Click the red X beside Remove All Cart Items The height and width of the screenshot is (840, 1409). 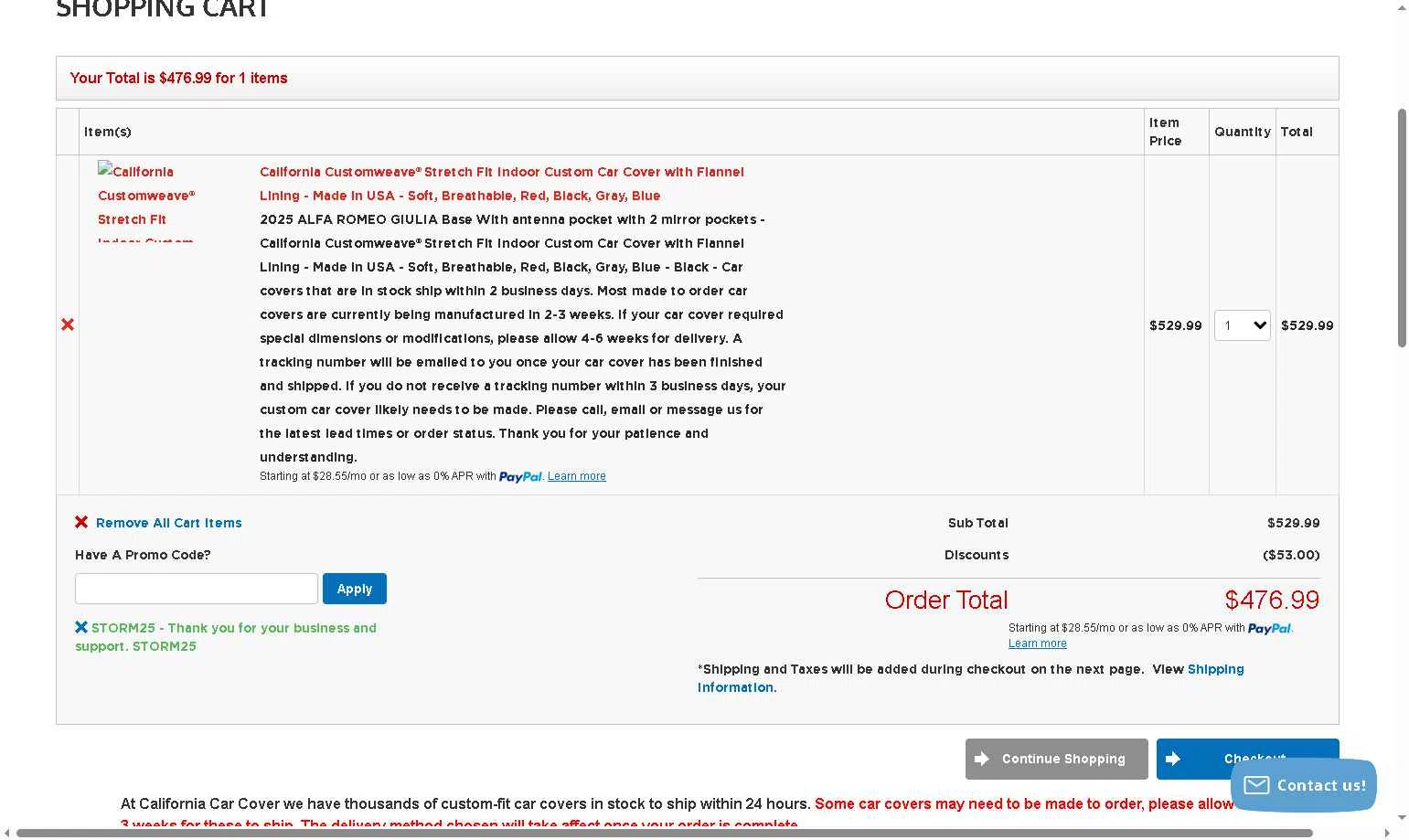tap(81, 522)
